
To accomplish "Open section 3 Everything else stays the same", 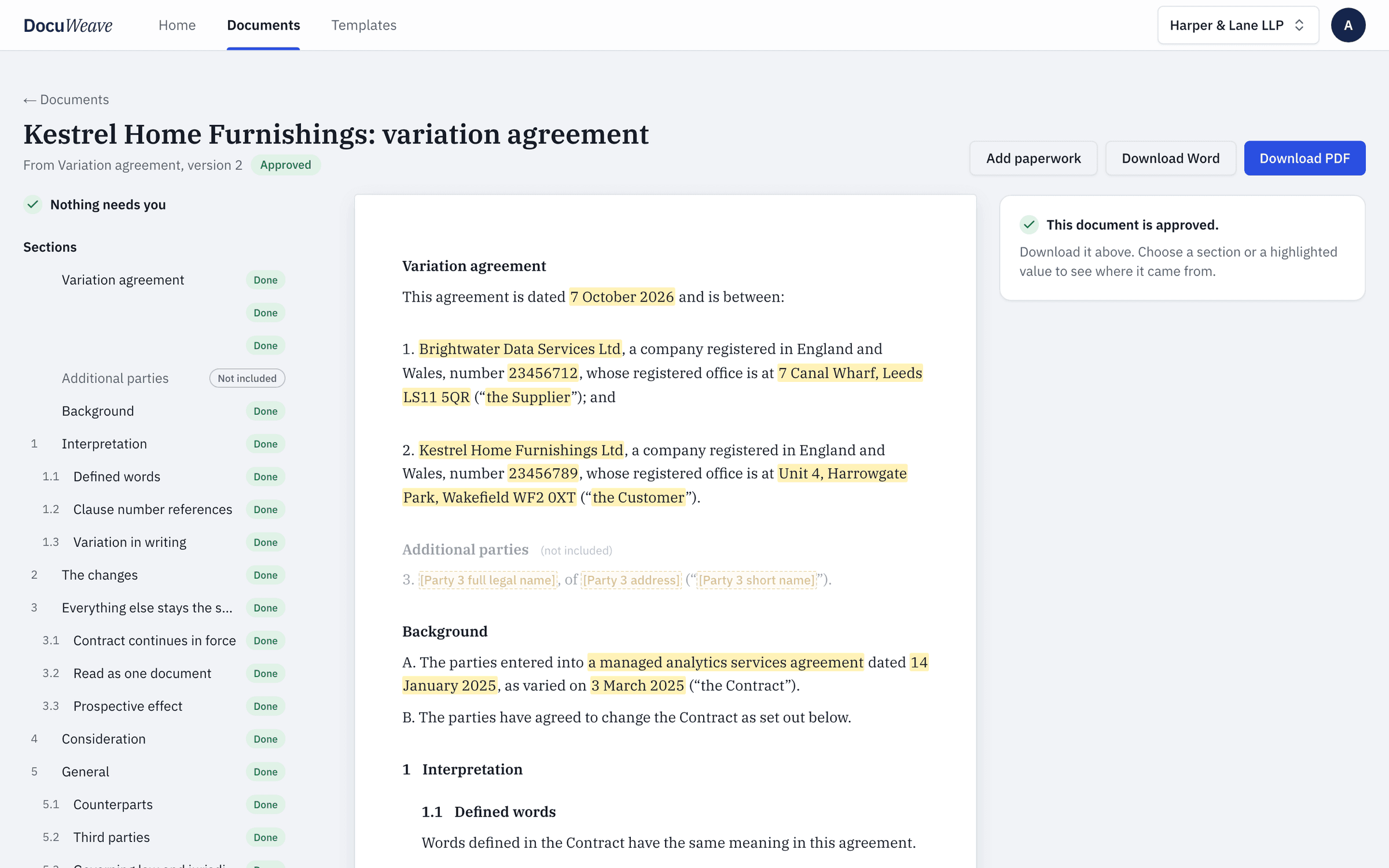I will click(155, 608).
